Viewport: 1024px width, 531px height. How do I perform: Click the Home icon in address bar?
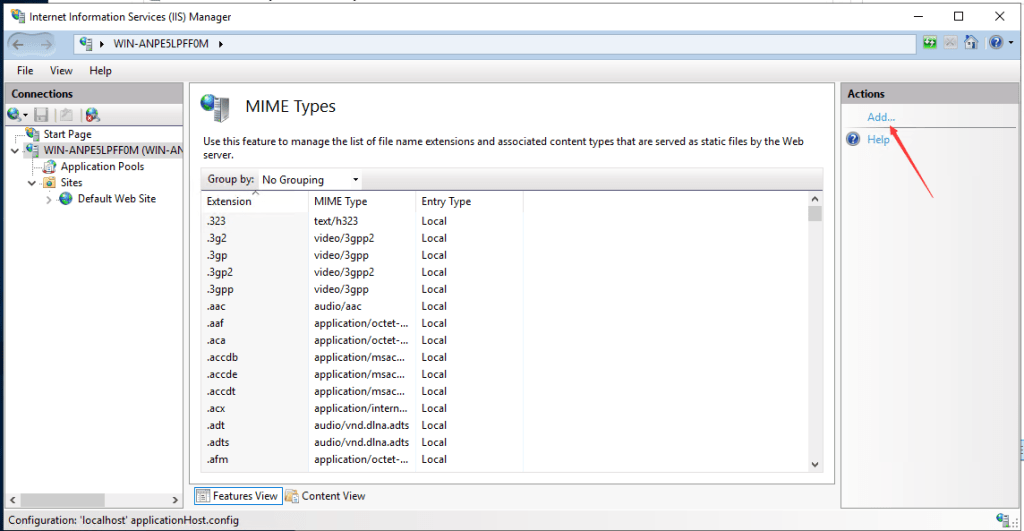pyautogui.click(x=971, y=43)
